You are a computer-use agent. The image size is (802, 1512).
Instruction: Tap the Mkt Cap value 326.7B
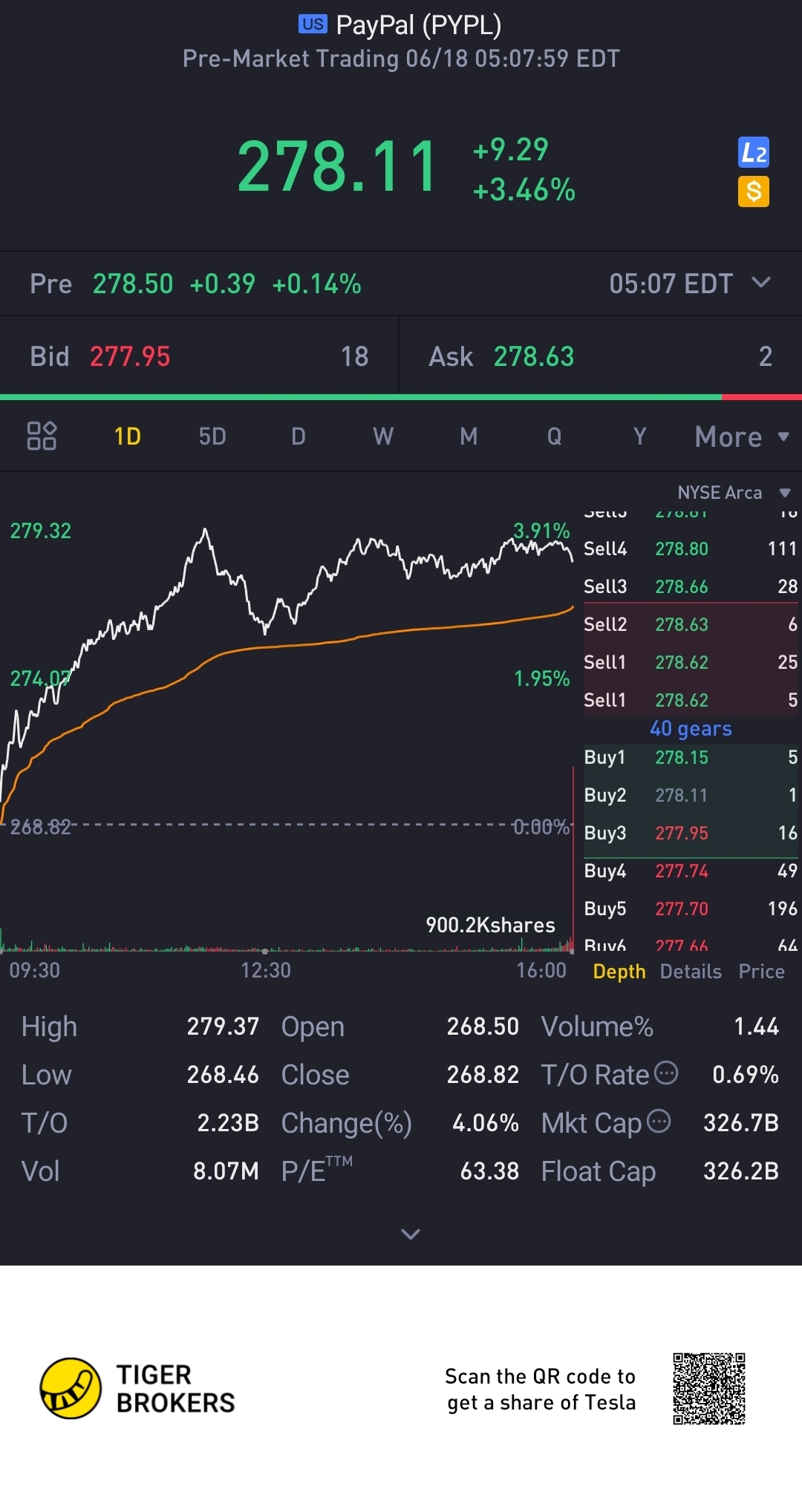point(741,1123)
